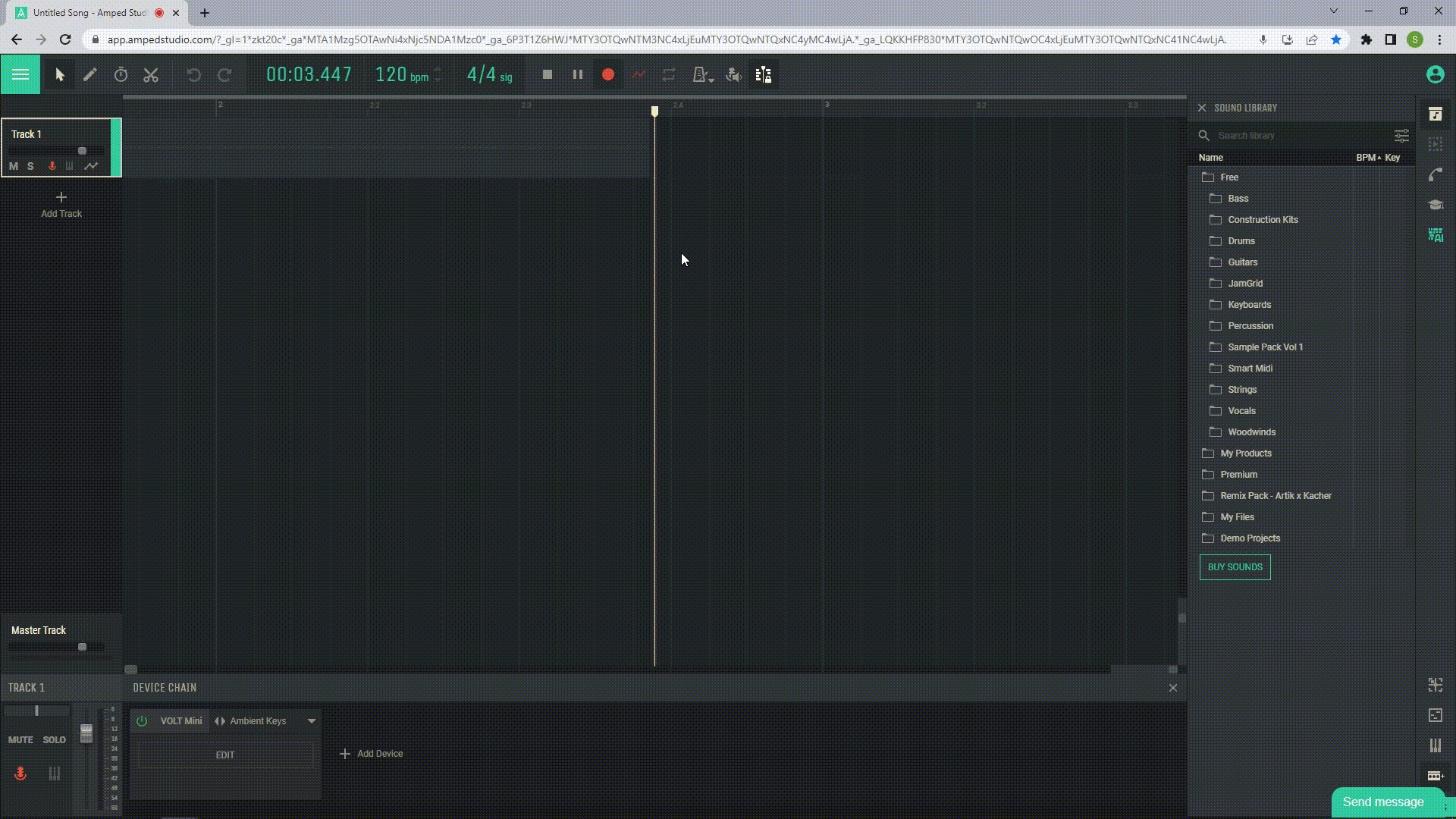Toggle VOLT Mini device power button

(x=142, y=721)
